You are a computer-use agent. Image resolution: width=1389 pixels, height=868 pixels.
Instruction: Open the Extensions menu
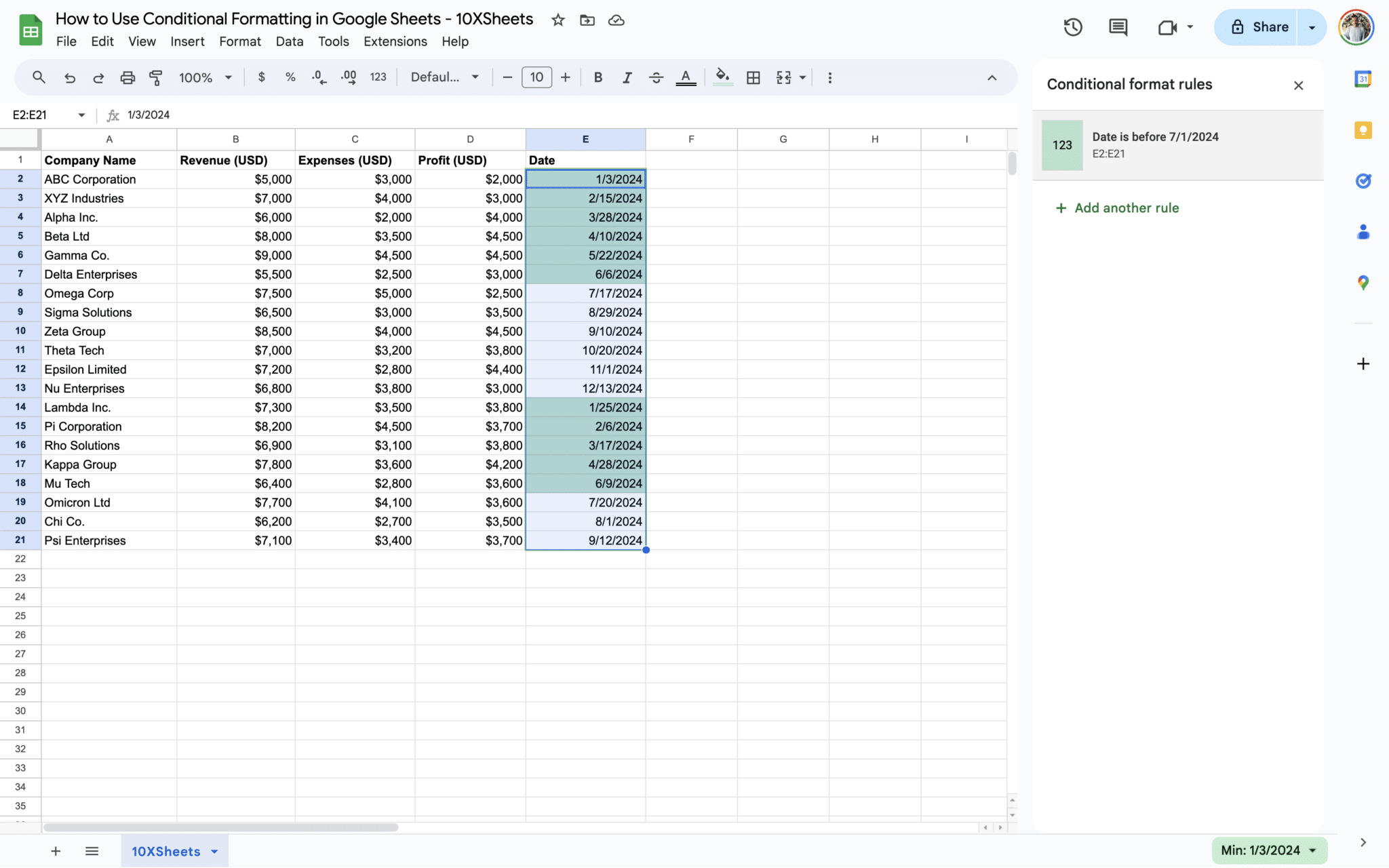(x=395, y=41)
